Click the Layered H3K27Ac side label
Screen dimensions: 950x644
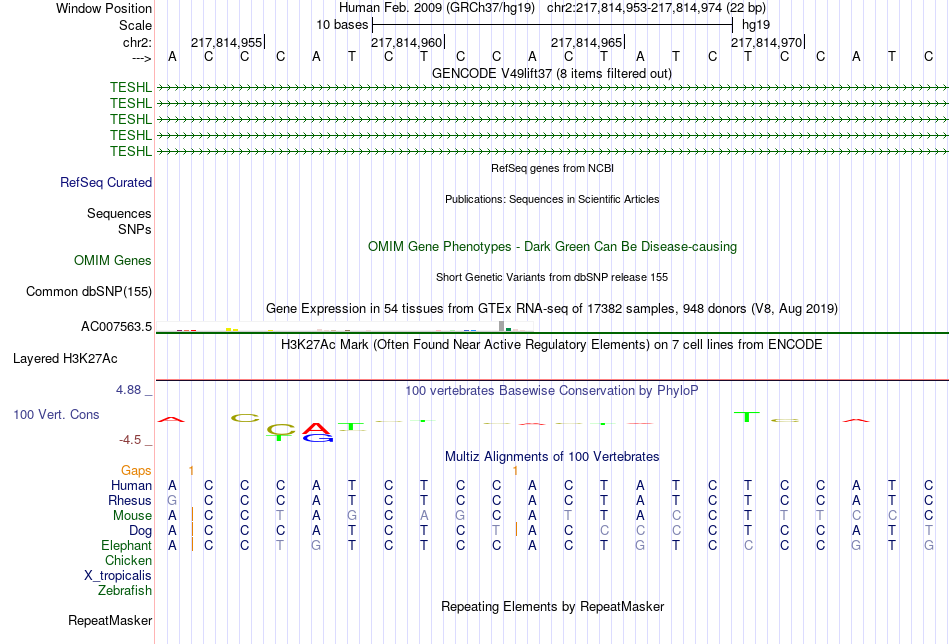[65, 359]
